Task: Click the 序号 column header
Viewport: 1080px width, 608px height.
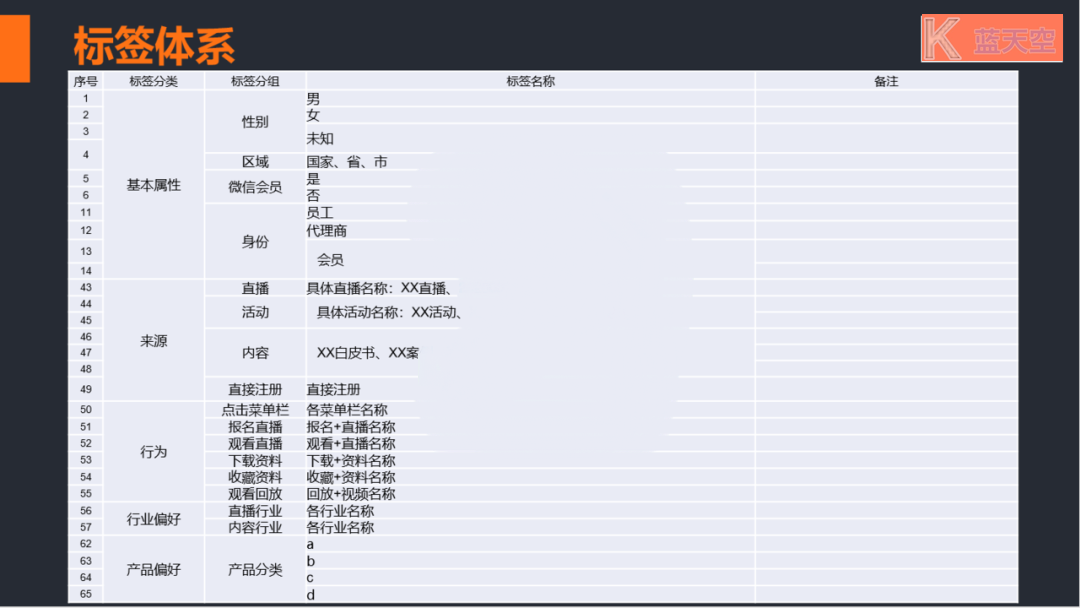Action: click(x=85, y=81)
